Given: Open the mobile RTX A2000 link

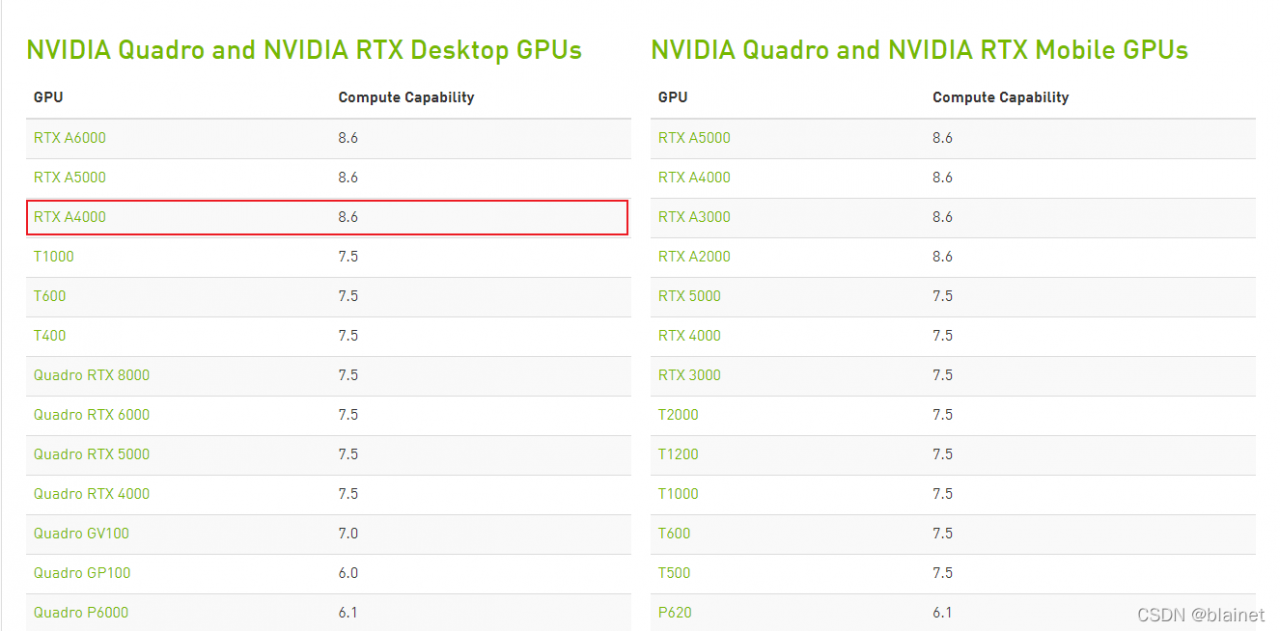Looking at the screenshot, I should pyautogui.click(x=694, y=256).
